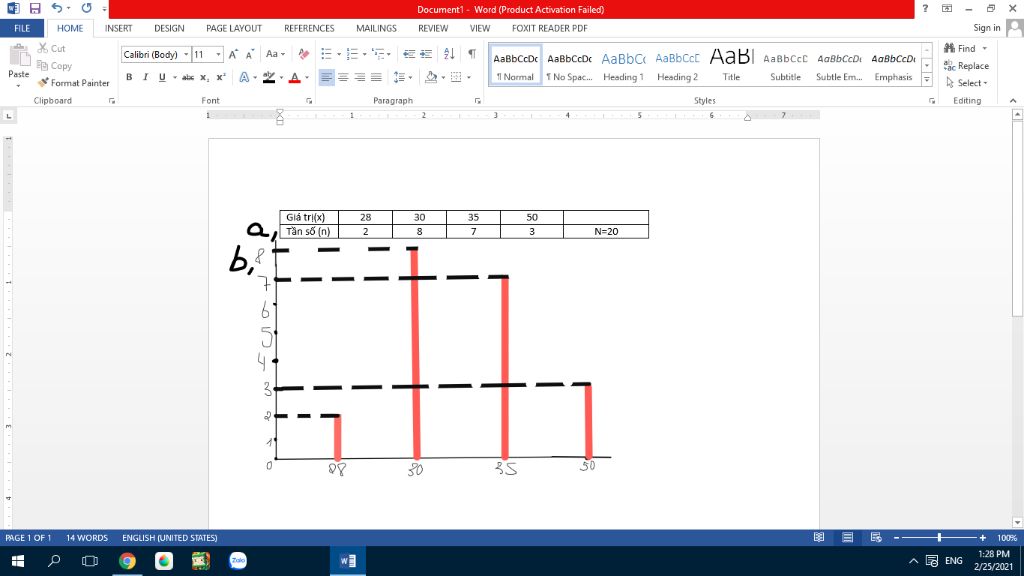Align text left

327,77
